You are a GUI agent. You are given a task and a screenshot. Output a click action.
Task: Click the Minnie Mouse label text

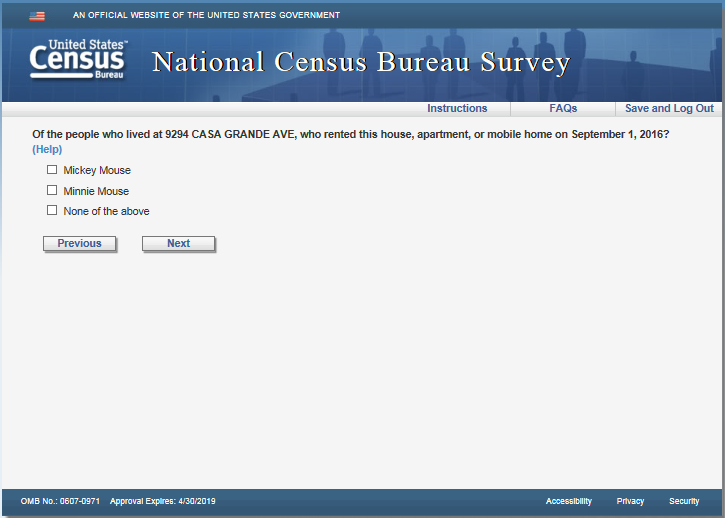click(96, 191)
